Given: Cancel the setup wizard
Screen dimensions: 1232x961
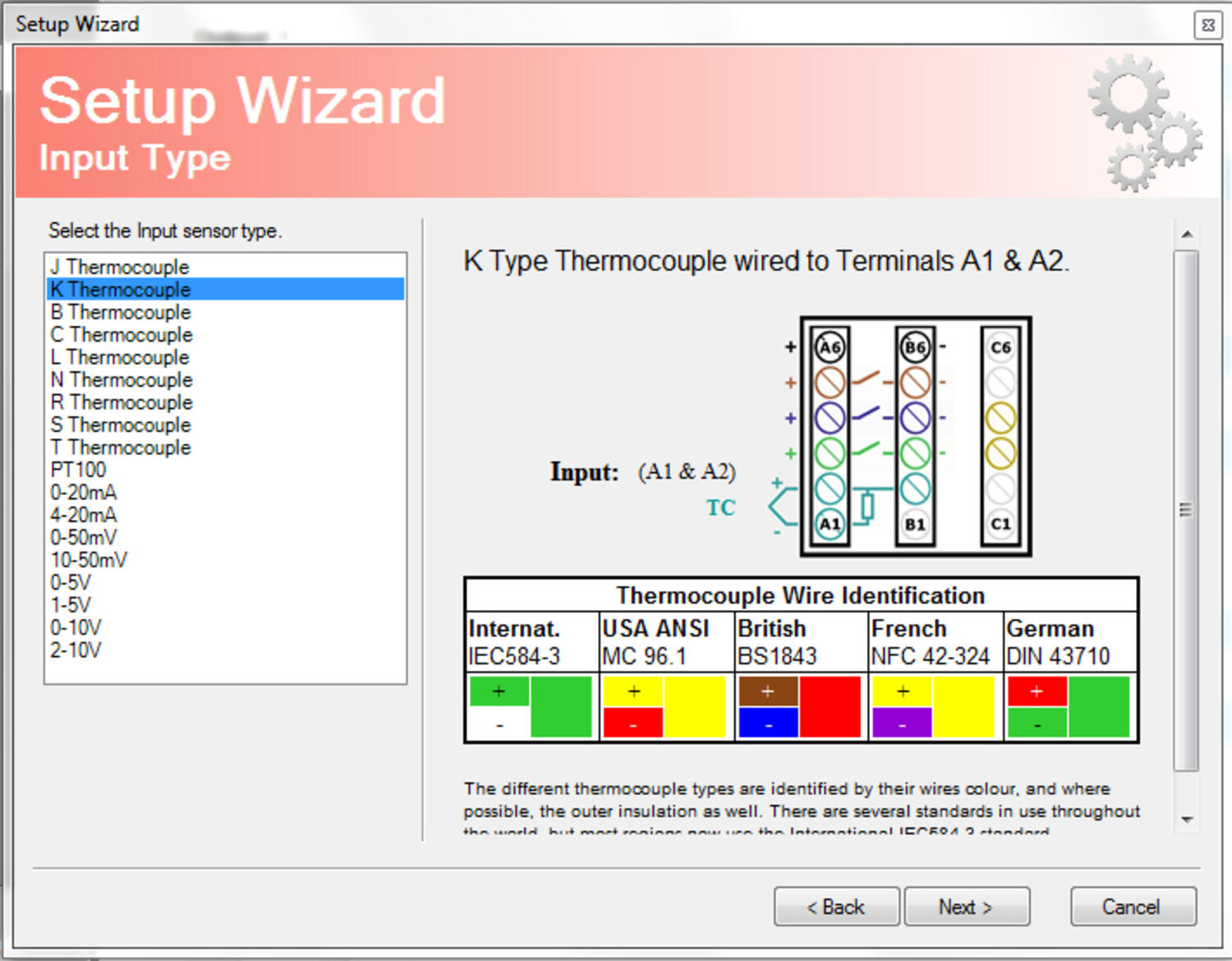Looking at the screenshot, I should [1132, 907].
